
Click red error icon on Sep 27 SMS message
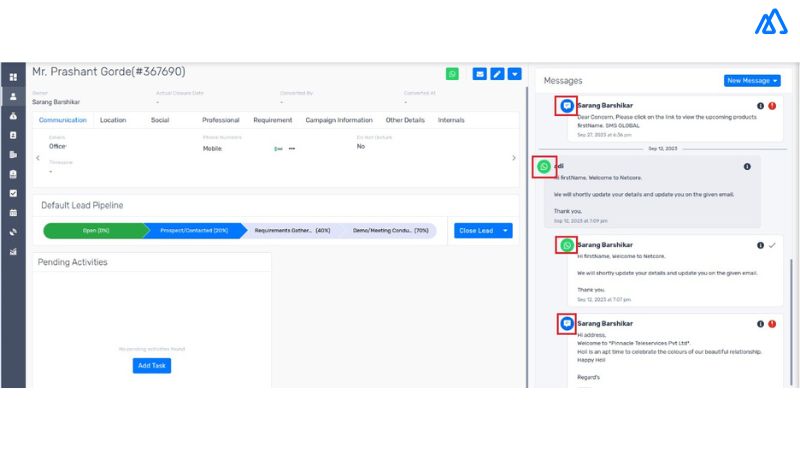pyautogui.click(x=772, y=106)
